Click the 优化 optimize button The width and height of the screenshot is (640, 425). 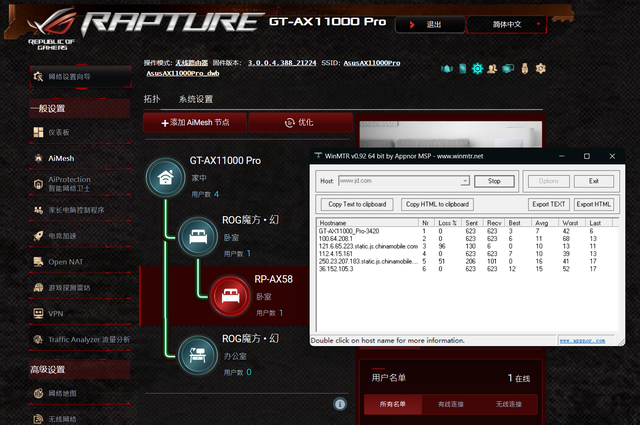tap(300, 122)
